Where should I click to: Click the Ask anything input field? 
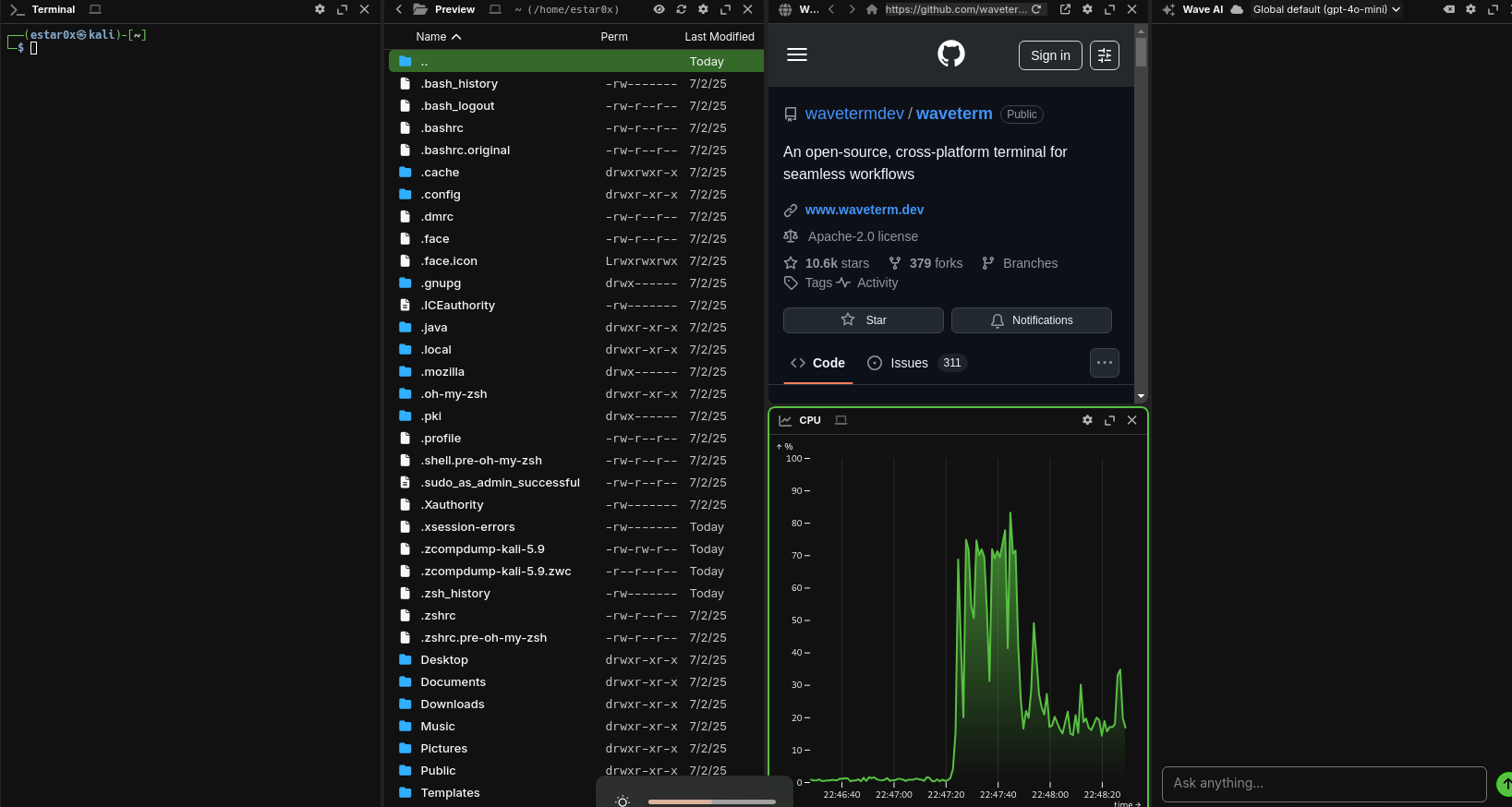[x=1323, y=784]
